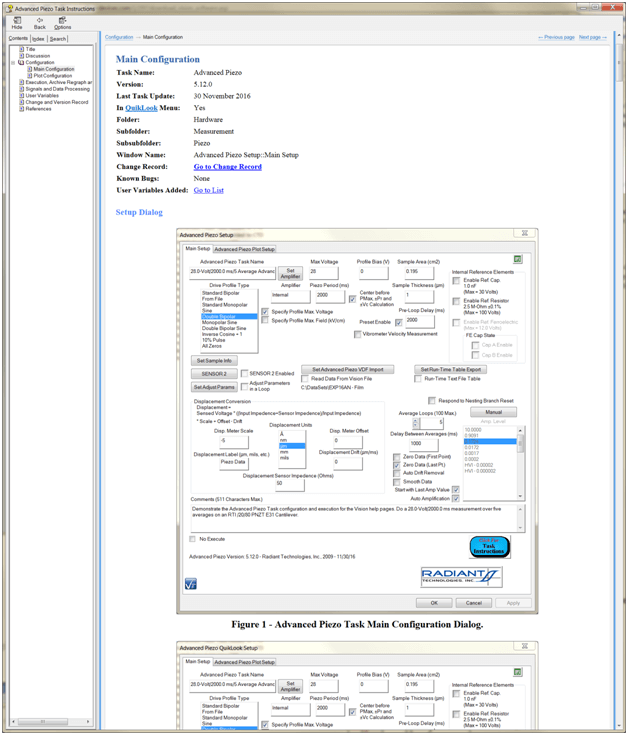Open Execution, Archive Regraph topic
This screenshot has height=735, width=628.
click(59, 82)
